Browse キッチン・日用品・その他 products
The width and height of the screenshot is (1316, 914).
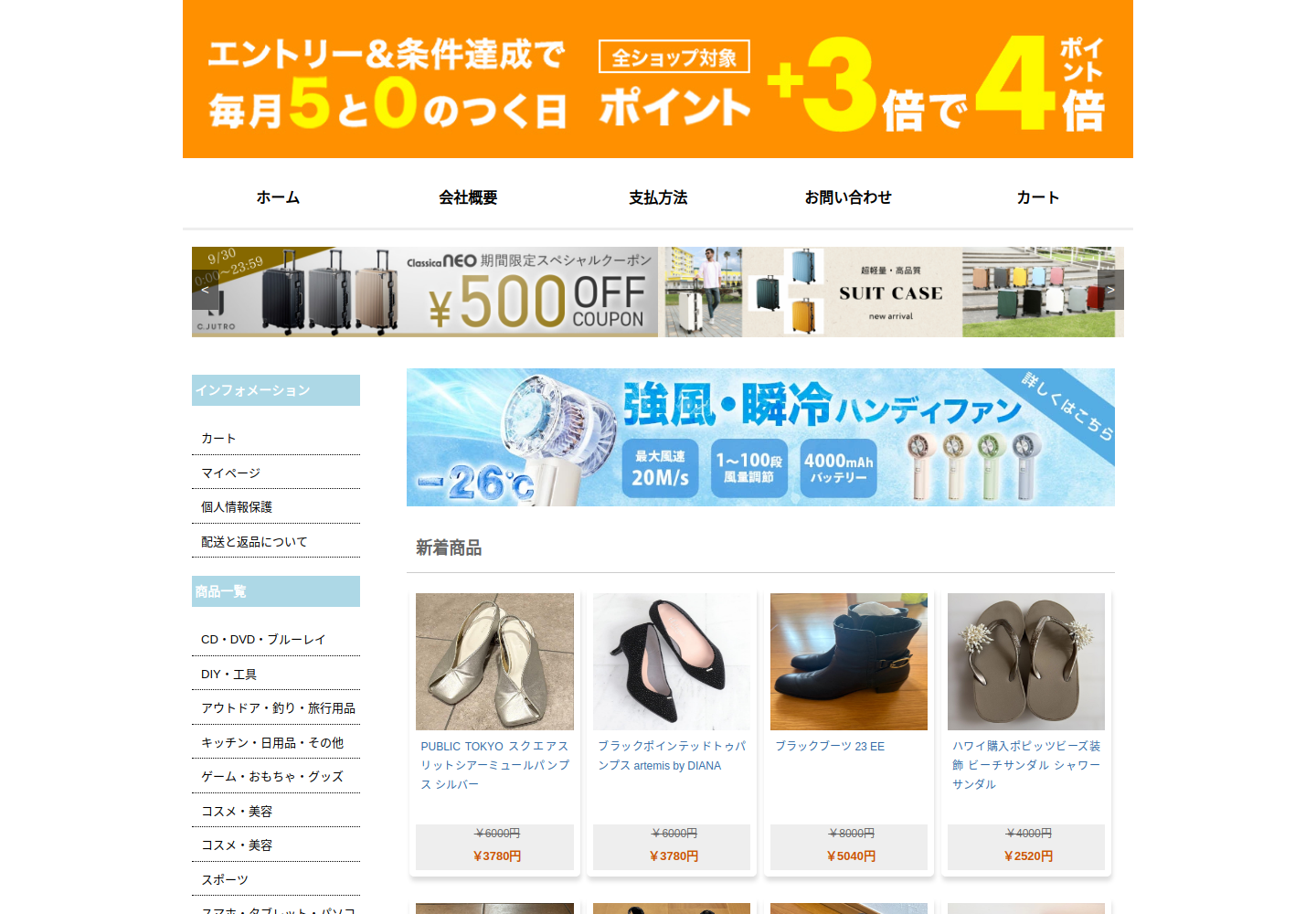pyautogui.click(x=272, y=743)
